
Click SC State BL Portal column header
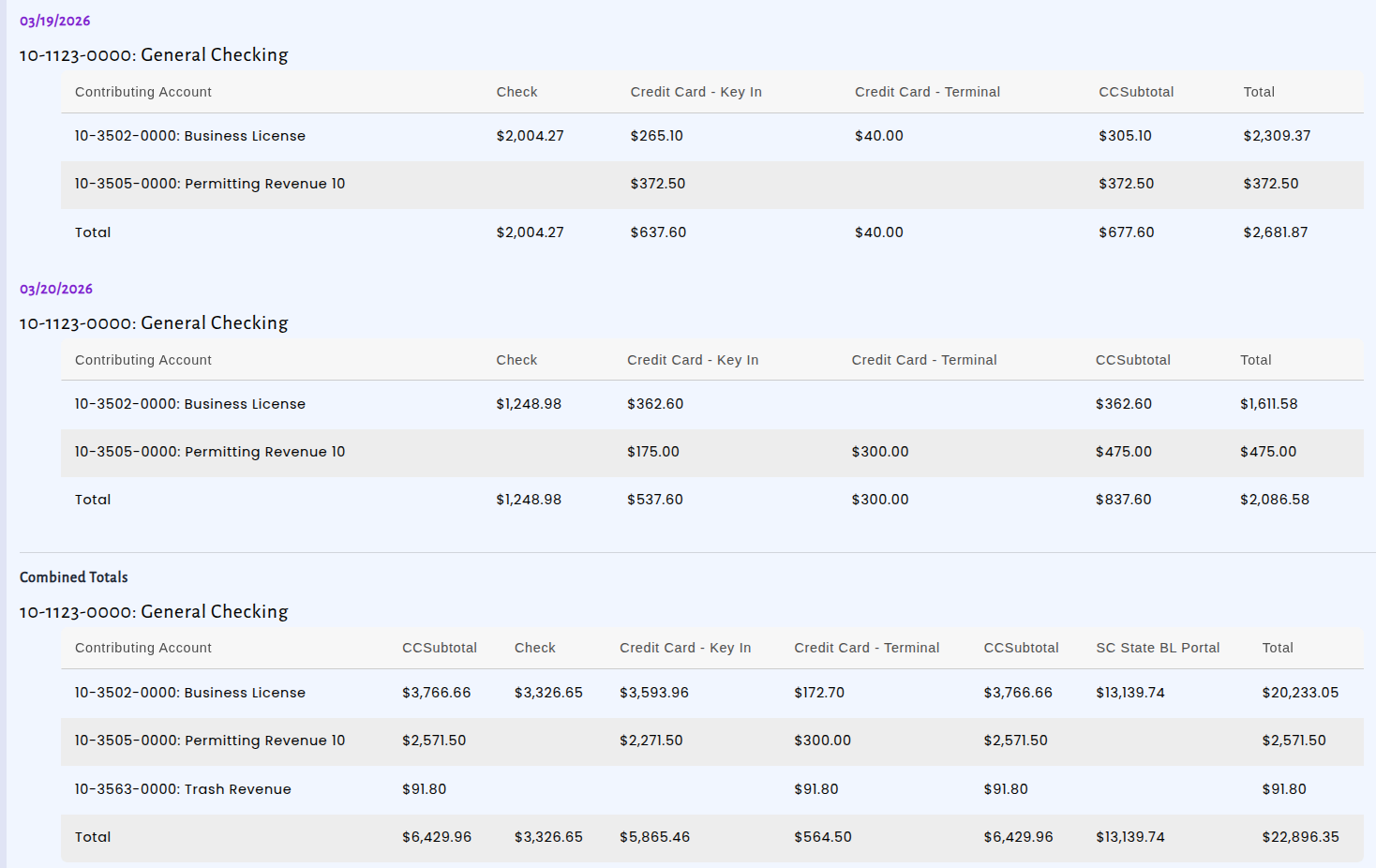click(x=1158, y=648)
